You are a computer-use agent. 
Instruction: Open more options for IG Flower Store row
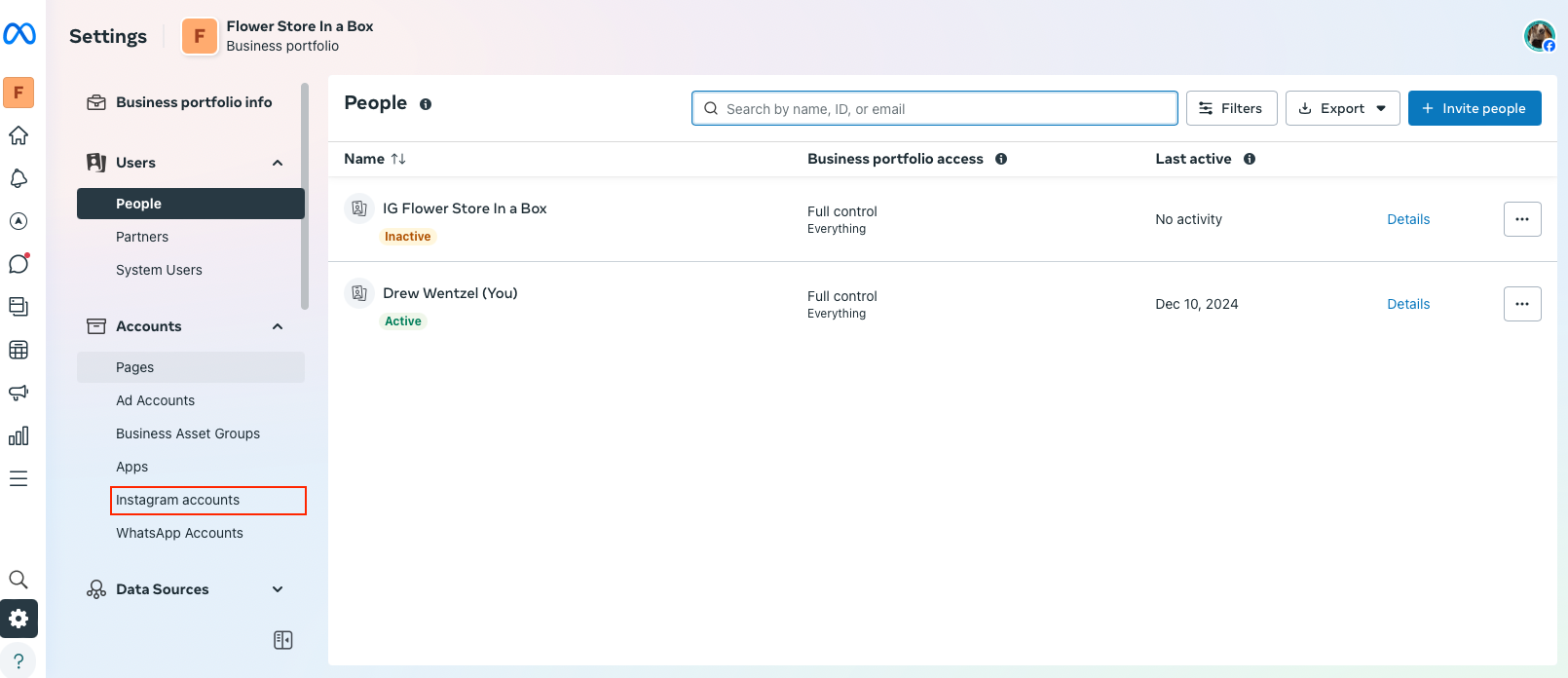tap(1522, 219)
